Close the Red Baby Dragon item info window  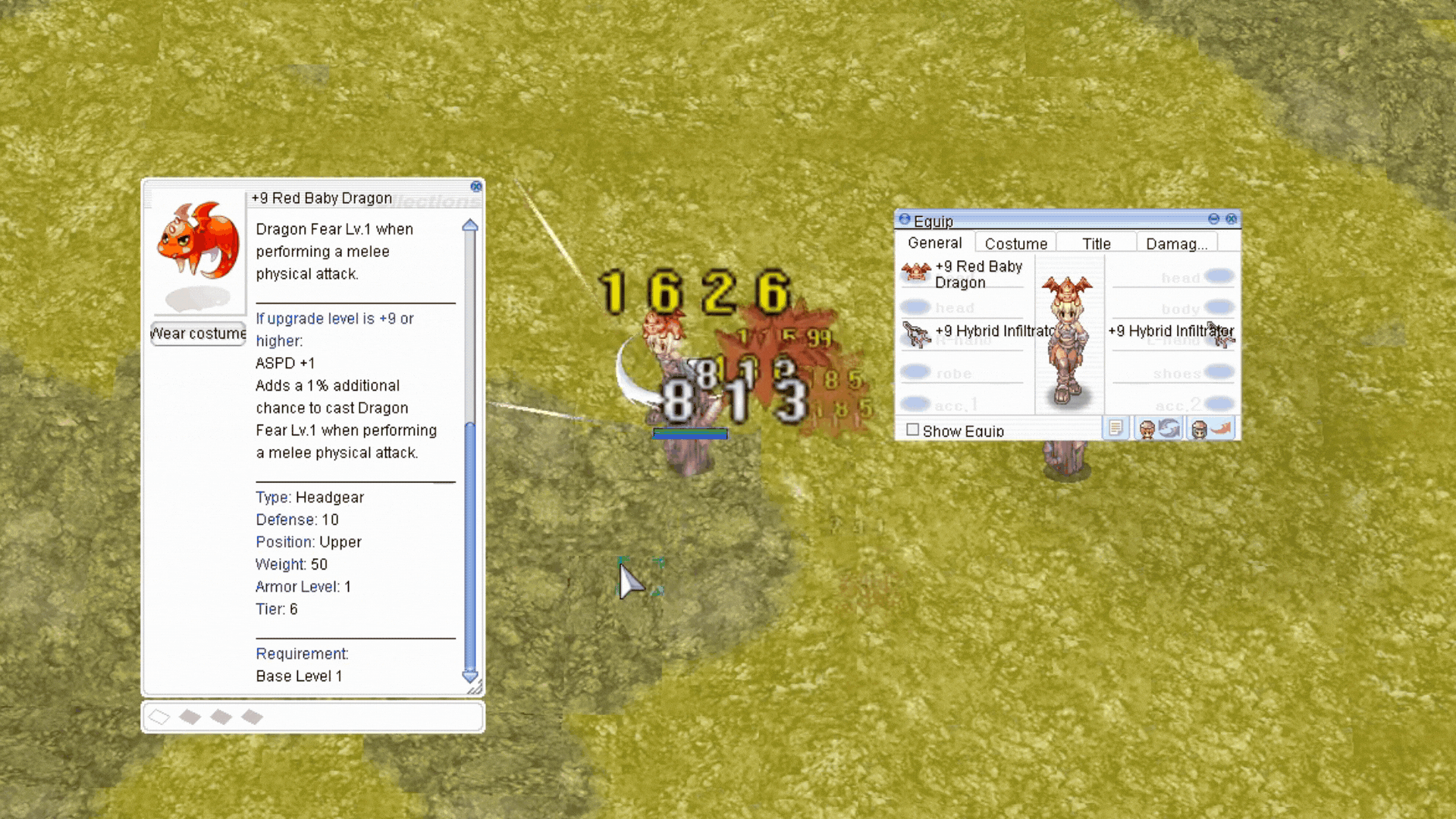click(x=476, y=187)
